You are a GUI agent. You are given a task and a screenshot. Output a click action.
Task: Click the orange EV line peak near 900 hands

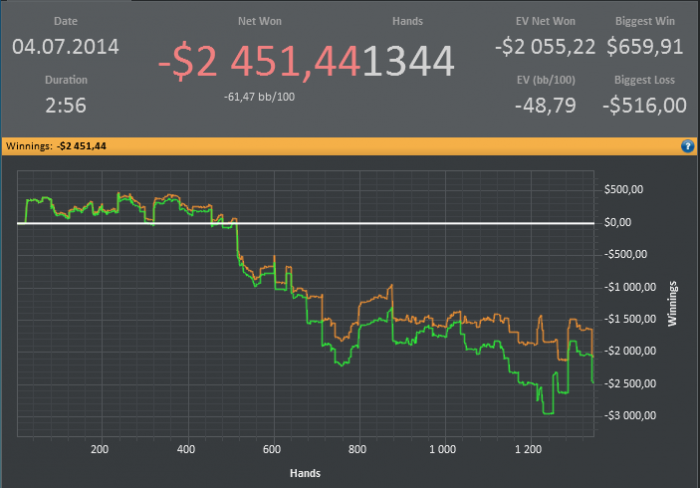tap(392, 285)
